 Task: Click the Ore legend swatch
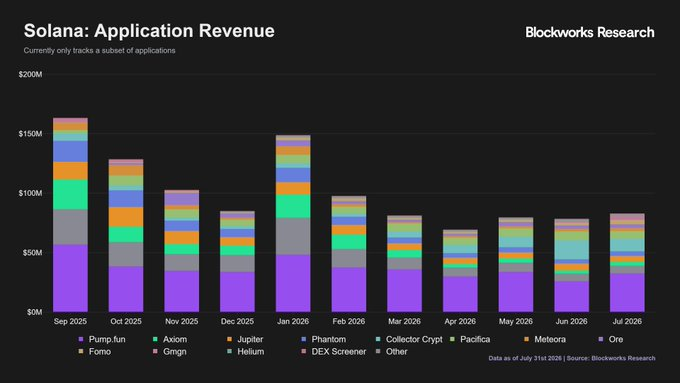pos(601,339)
